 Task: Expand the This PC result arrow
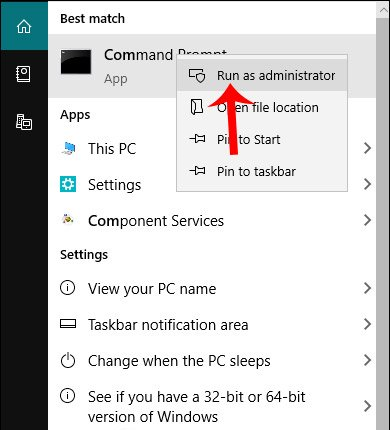[x=367, y=148]
